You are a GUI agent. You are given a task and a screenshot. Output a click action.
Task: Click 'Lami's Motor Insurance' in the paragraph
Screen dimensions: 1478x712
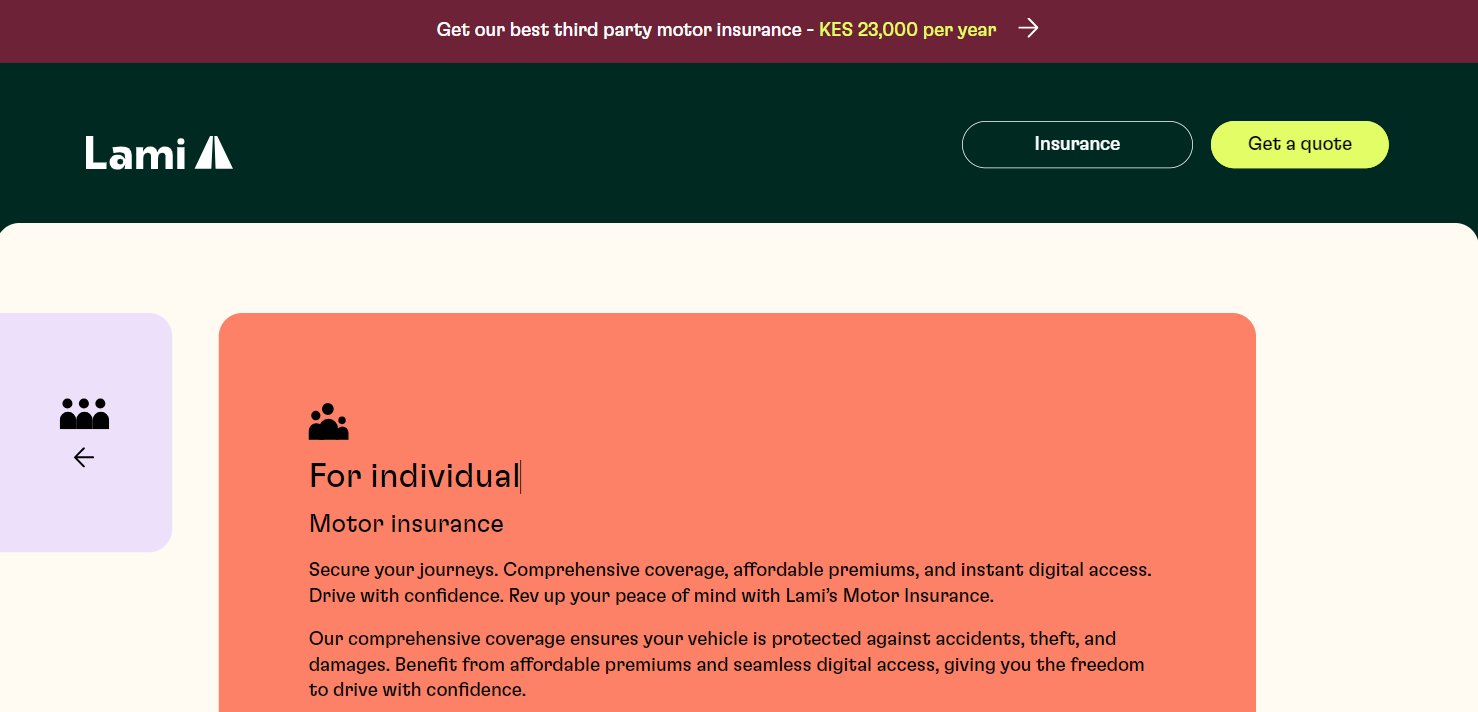coord(918,596)
